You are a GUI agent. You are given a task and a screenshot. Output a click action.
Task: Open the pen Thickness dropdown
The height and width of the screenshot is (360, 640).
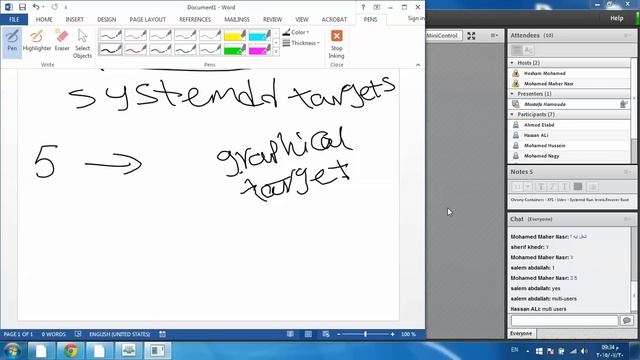coord(301,43)
